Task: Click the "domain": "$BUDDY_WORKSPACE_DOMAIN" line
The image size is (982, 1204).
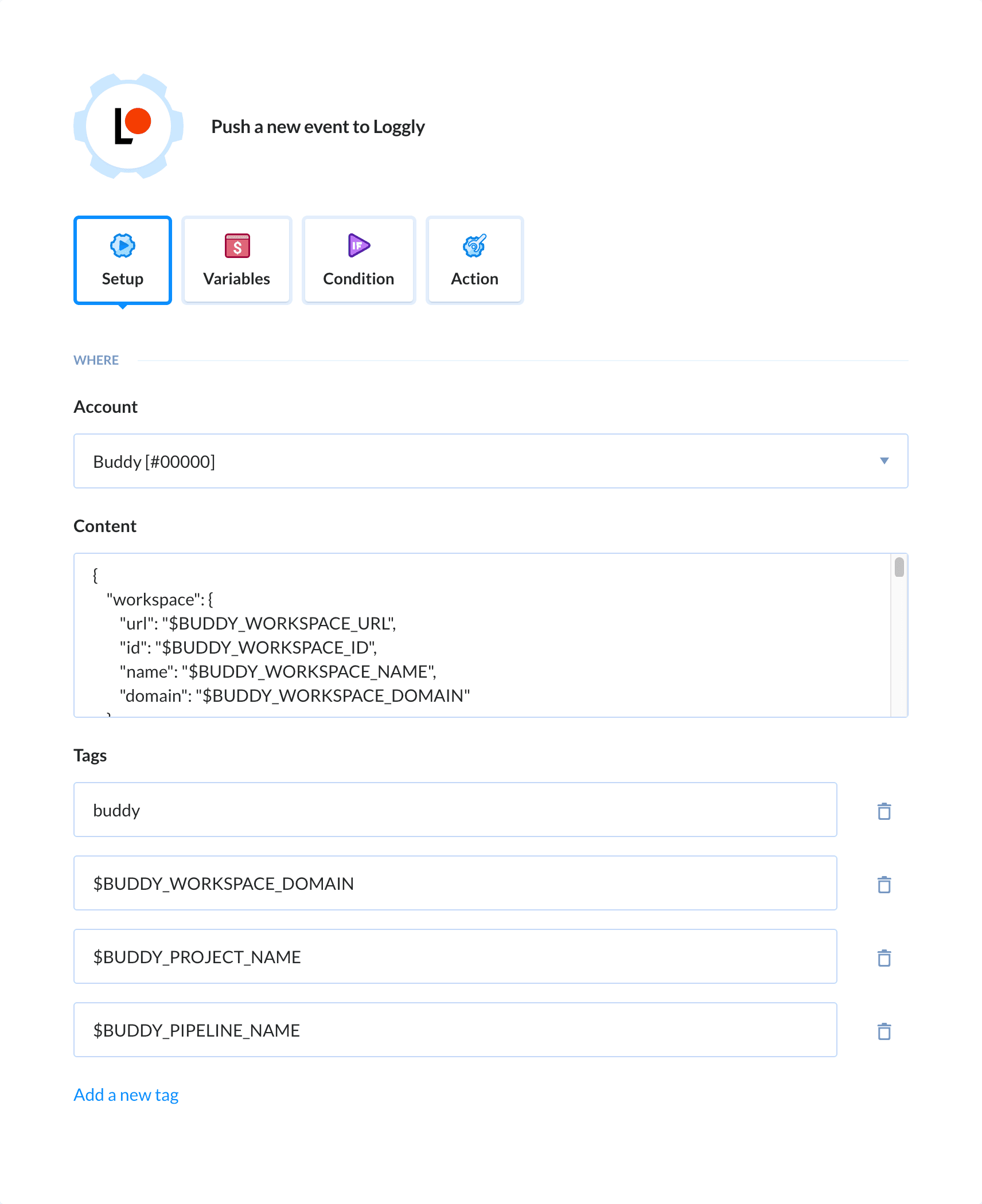Action: [294, 695]
